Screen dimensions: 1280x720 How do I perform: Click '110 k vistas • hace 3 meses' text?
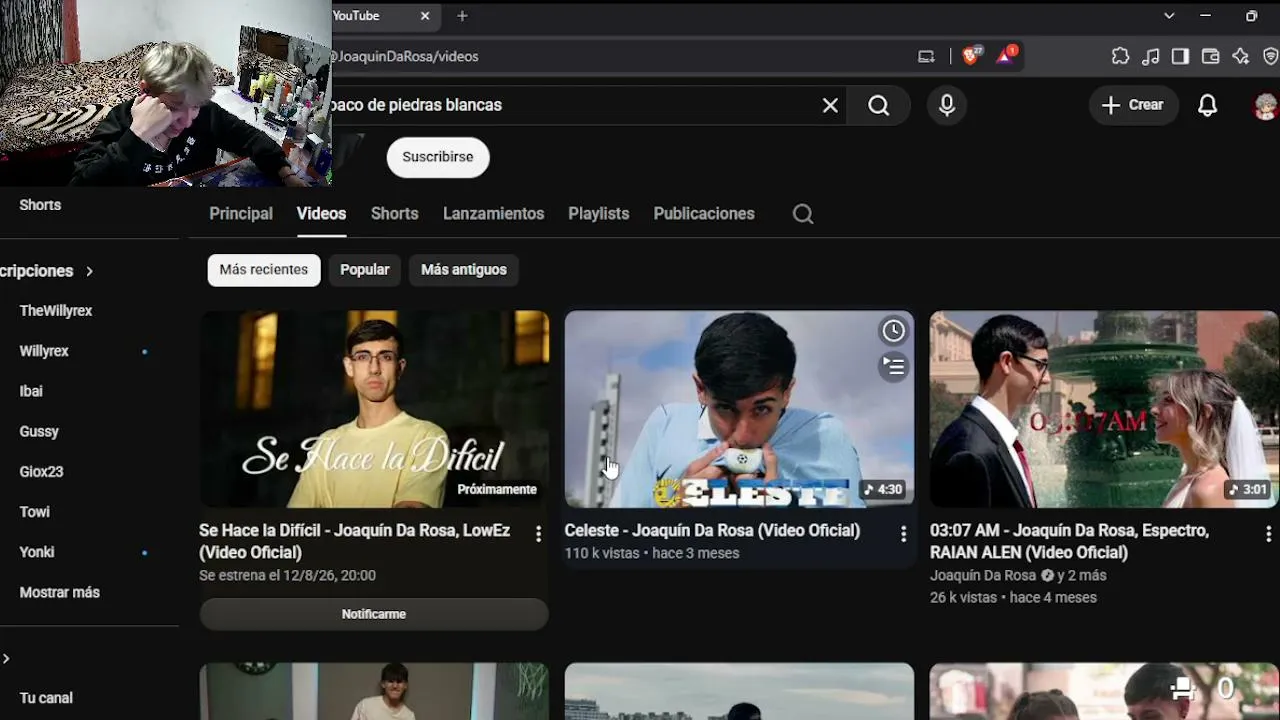click(x=652, y=553)
